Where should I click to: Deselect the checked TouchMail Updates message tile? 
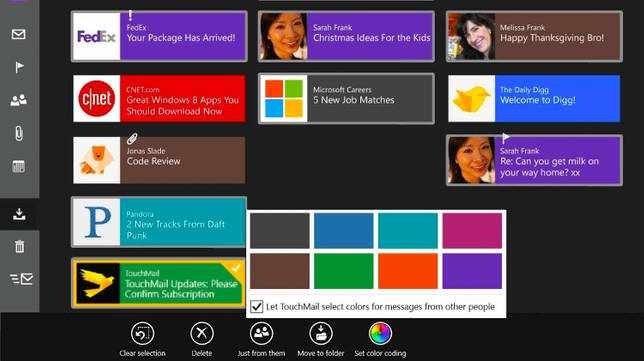[159, 284]
